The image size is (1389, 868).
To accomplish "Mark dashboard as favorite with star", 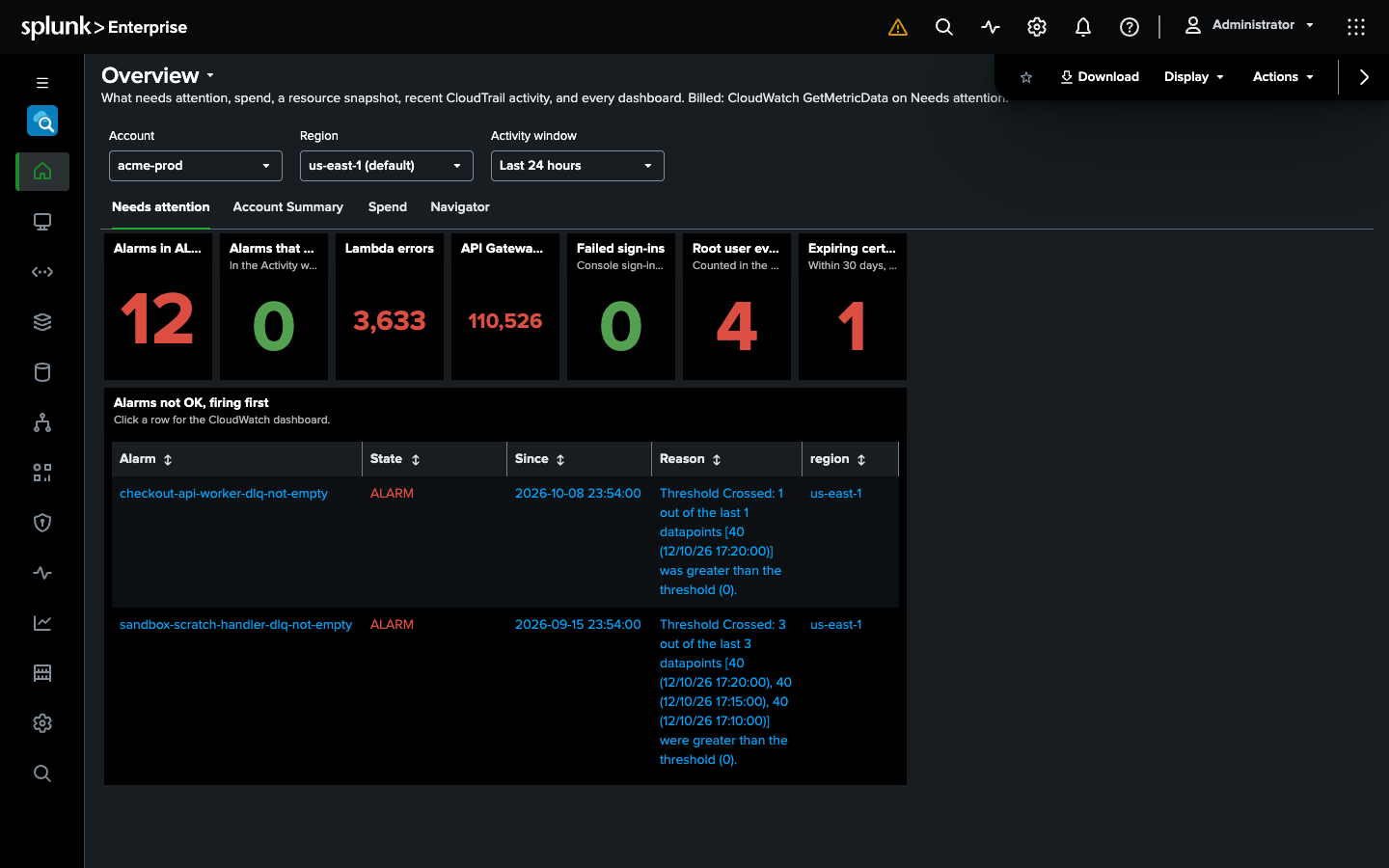I will [x=1026, y=77].
